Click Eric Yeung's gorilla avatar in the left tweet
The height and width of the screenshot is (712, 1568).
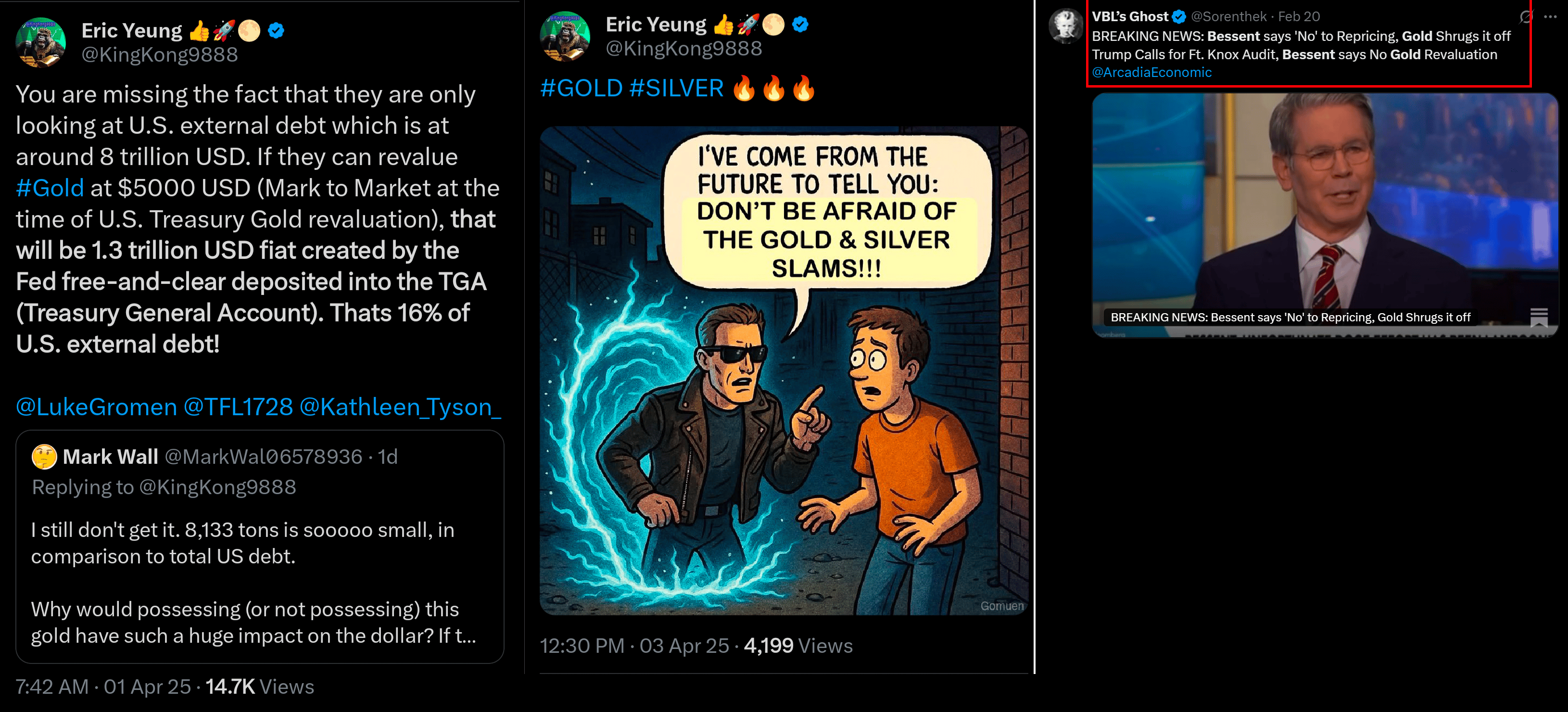click(x=40, y=42)
